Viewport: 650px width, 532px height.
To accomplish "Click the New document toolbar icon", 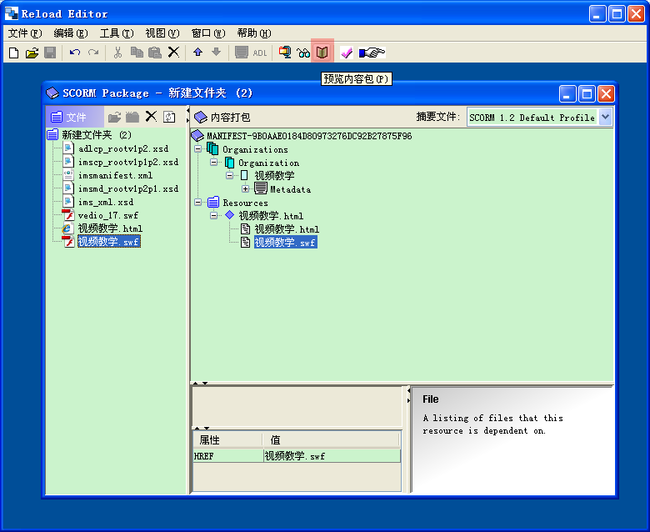I will (14, 53).
